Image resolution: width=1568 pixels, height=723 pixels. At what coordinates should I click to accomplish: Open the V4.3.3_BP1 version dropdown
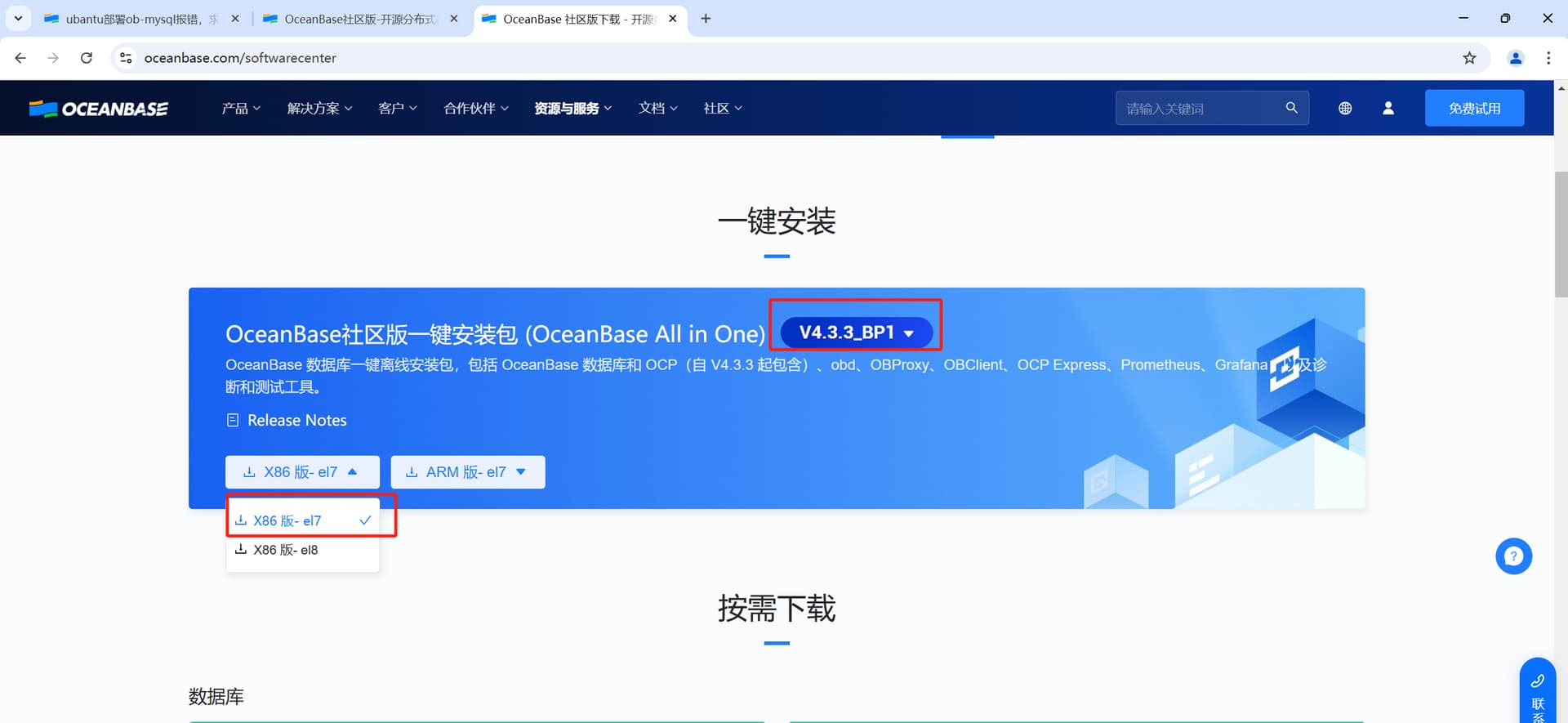tap(856, 332)
